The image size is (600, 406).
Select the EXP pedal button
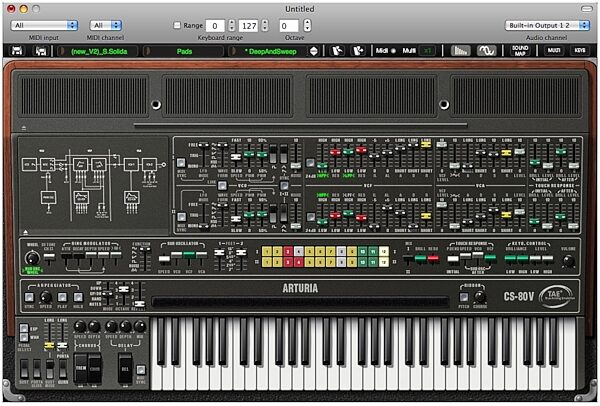pos(24,328)
